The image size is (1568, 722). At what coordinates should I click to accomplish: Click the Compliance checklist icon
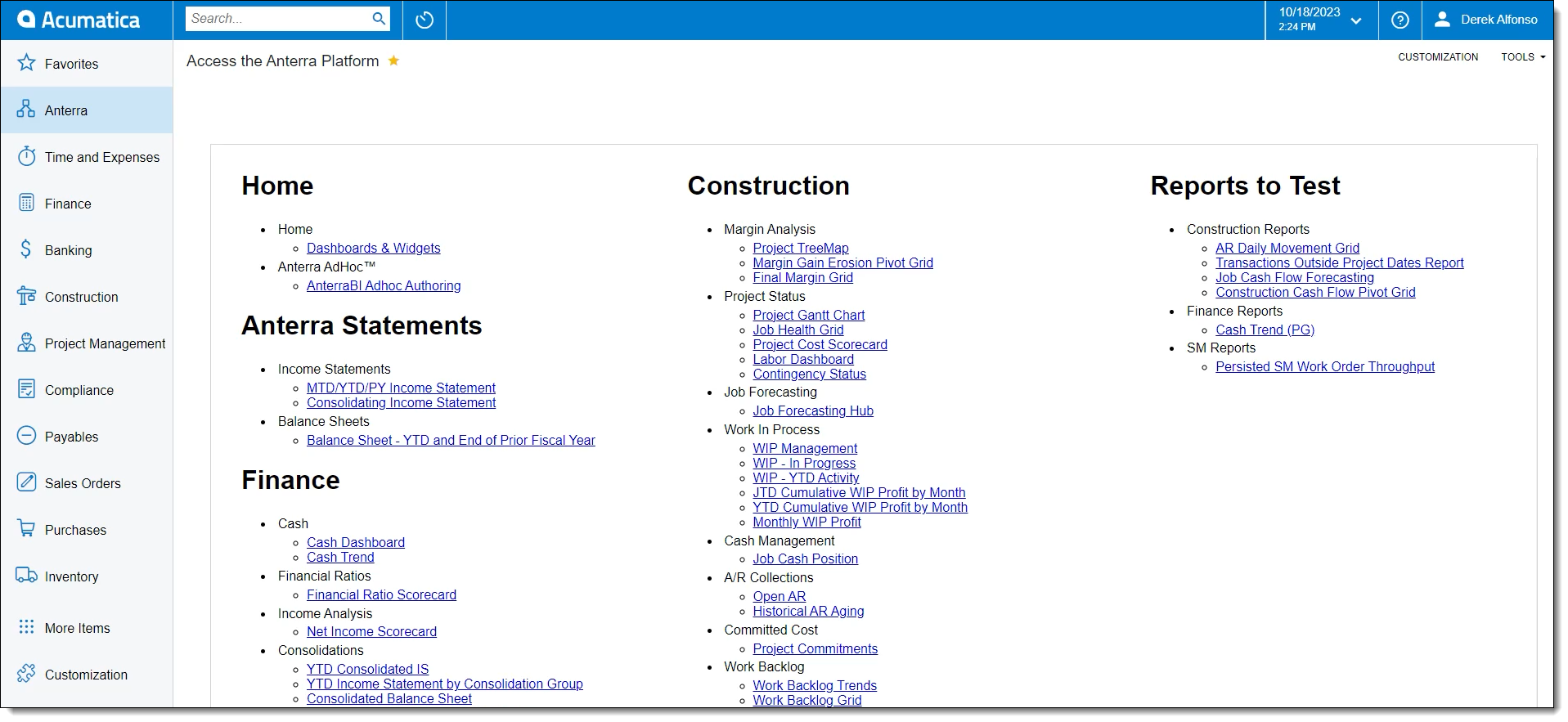[x=26, y=389]
